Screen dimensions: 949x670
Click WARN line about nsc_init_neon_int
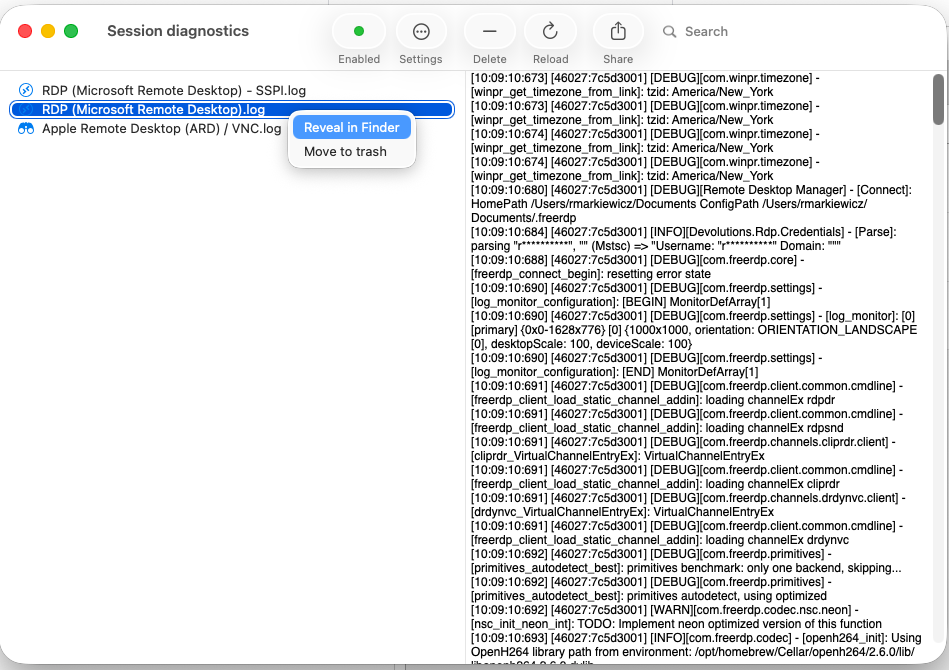tap(677, 617)
